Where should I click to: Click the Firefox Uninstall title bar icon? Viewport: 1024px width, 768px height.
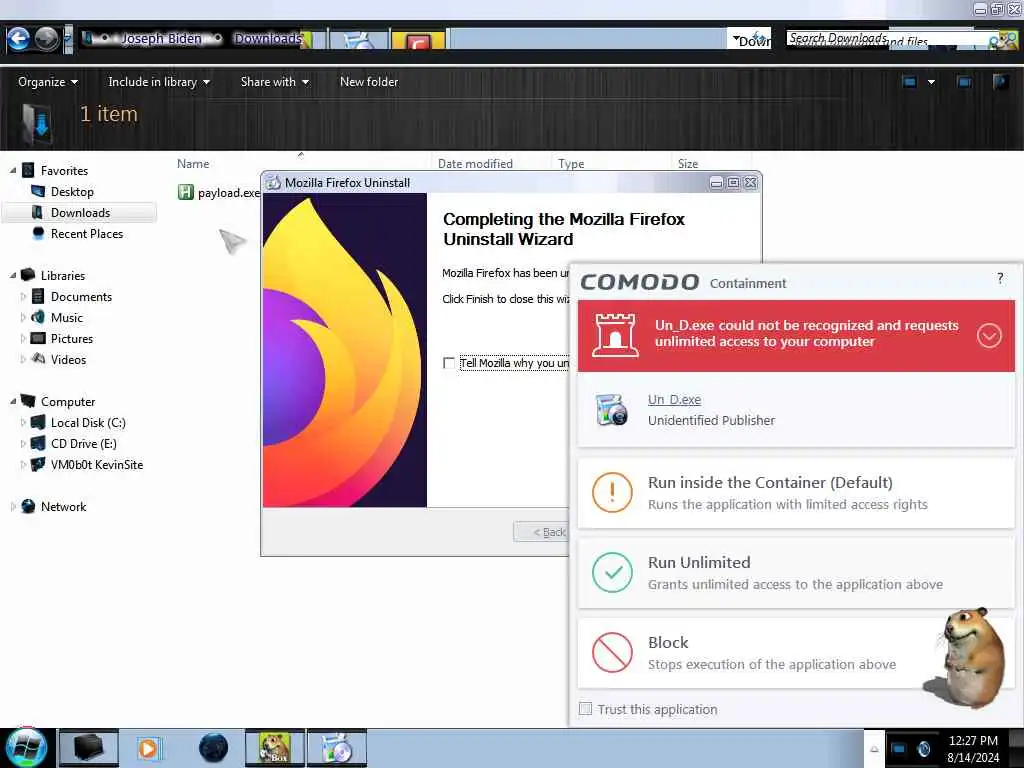[273, 183]
